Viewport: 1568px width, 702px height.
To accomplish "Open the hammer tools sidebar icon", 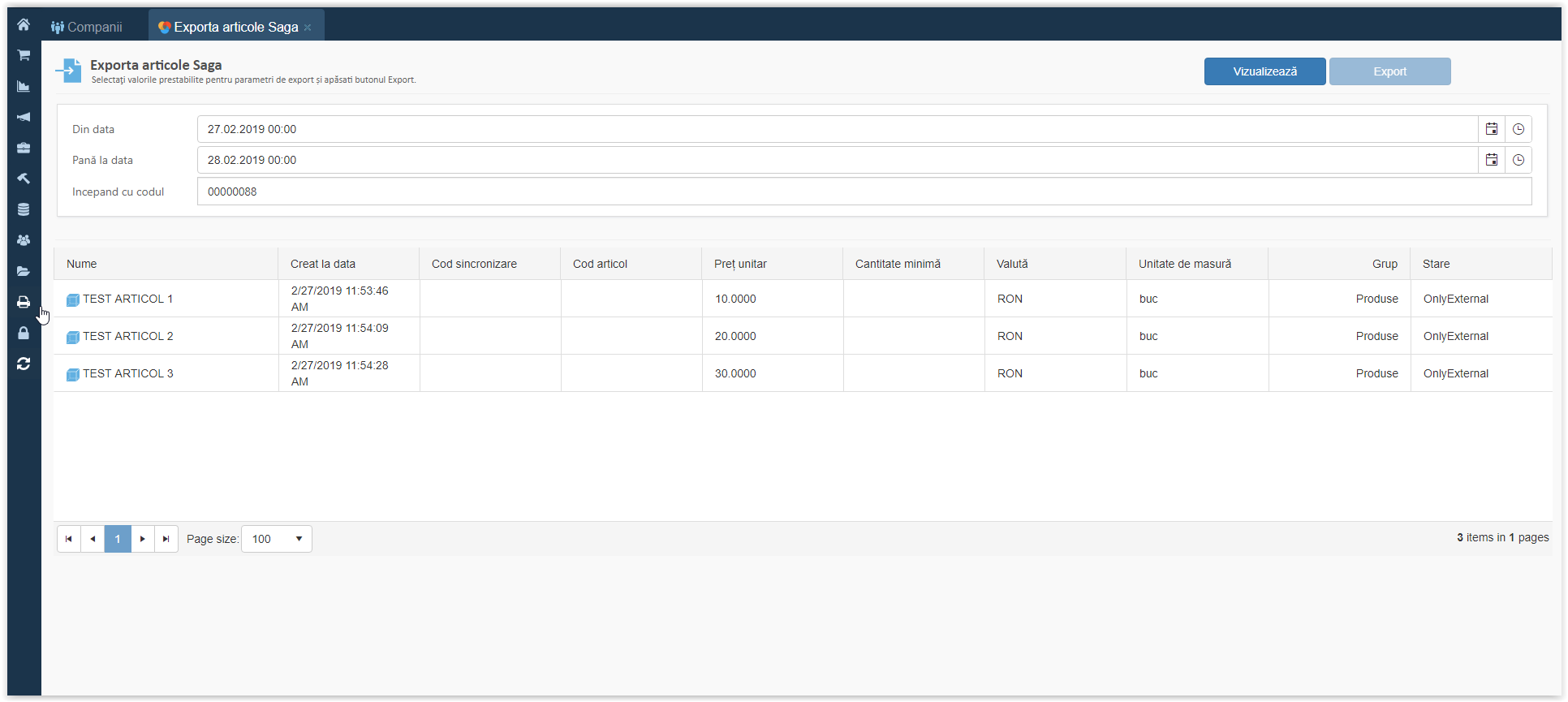I will coord(24,179).
